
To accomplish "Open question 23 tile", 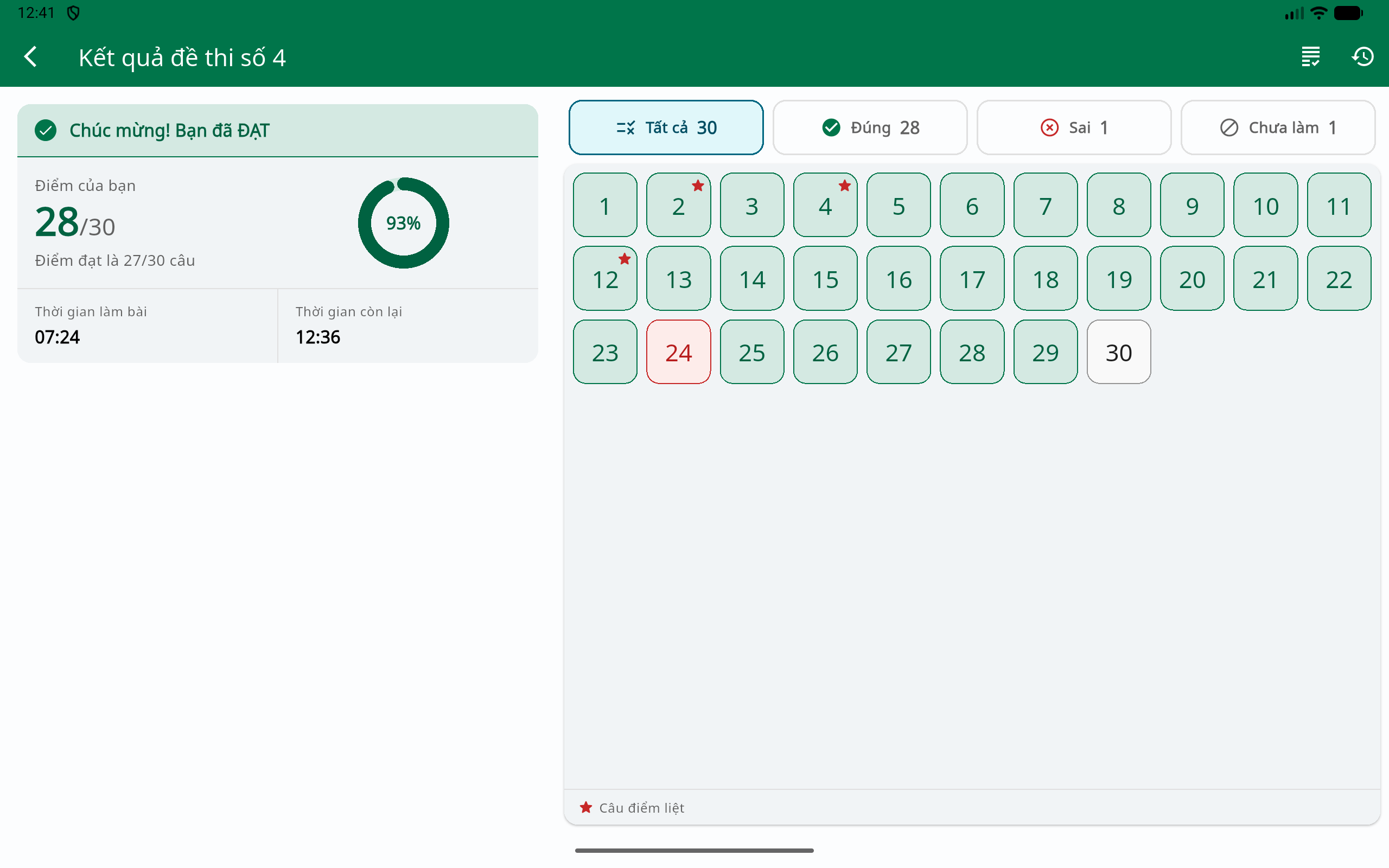I will coord(605,352).
